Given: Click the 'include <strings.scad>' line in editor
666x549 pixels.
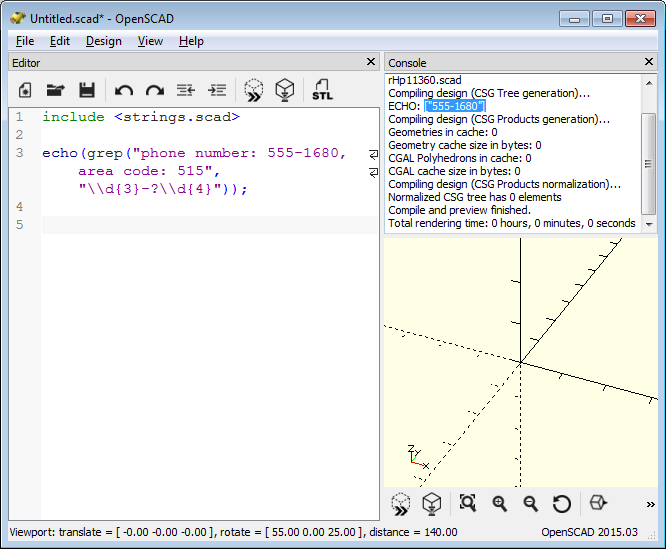Looking at the screenshot, I should point(141,117).
